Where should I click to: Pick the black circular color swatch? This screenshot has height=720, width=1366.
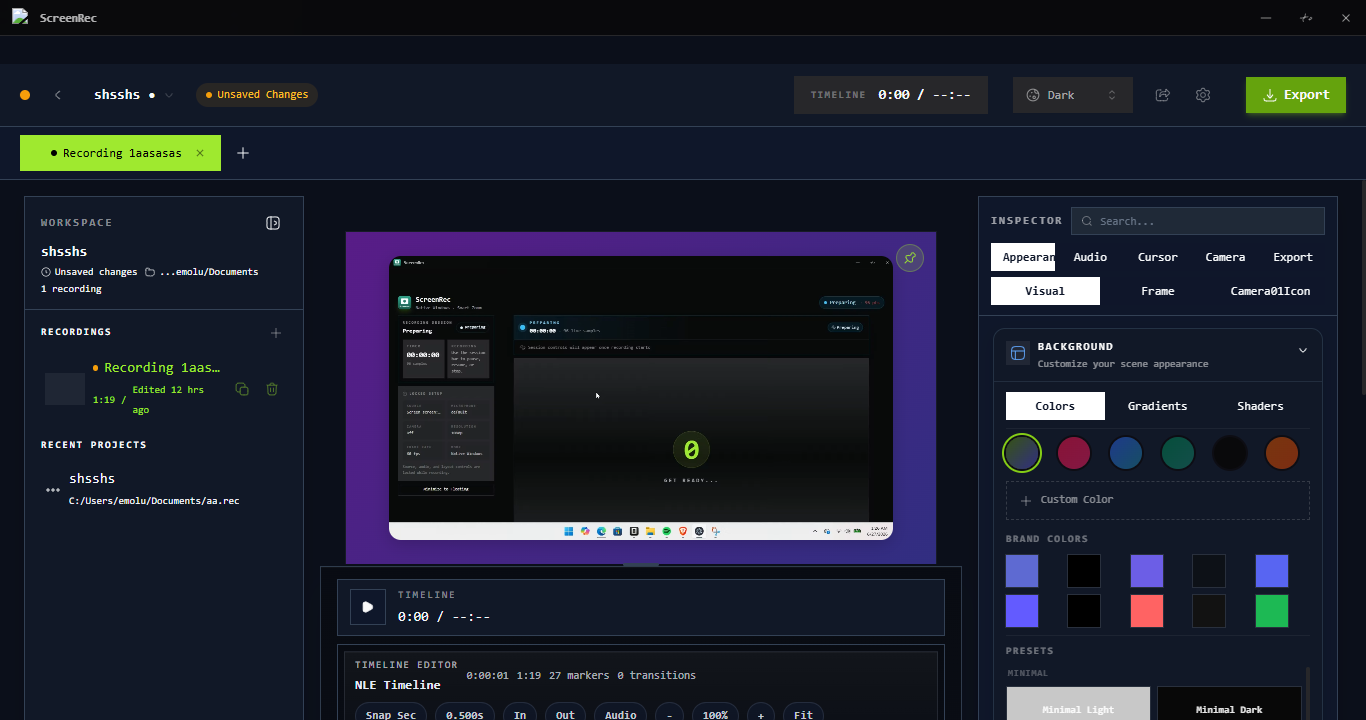point(1229,453)
